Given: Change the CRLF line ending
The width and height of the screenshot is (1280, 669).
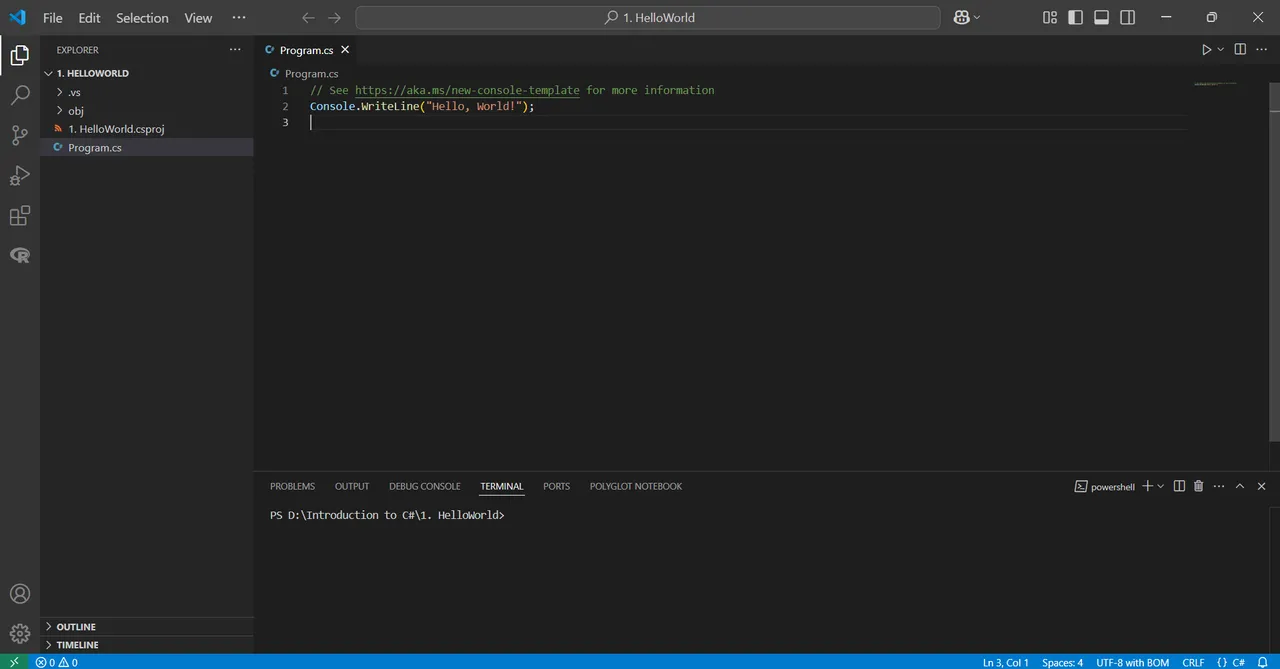Looking at the screenshot, I should [x=1193, y=662].
